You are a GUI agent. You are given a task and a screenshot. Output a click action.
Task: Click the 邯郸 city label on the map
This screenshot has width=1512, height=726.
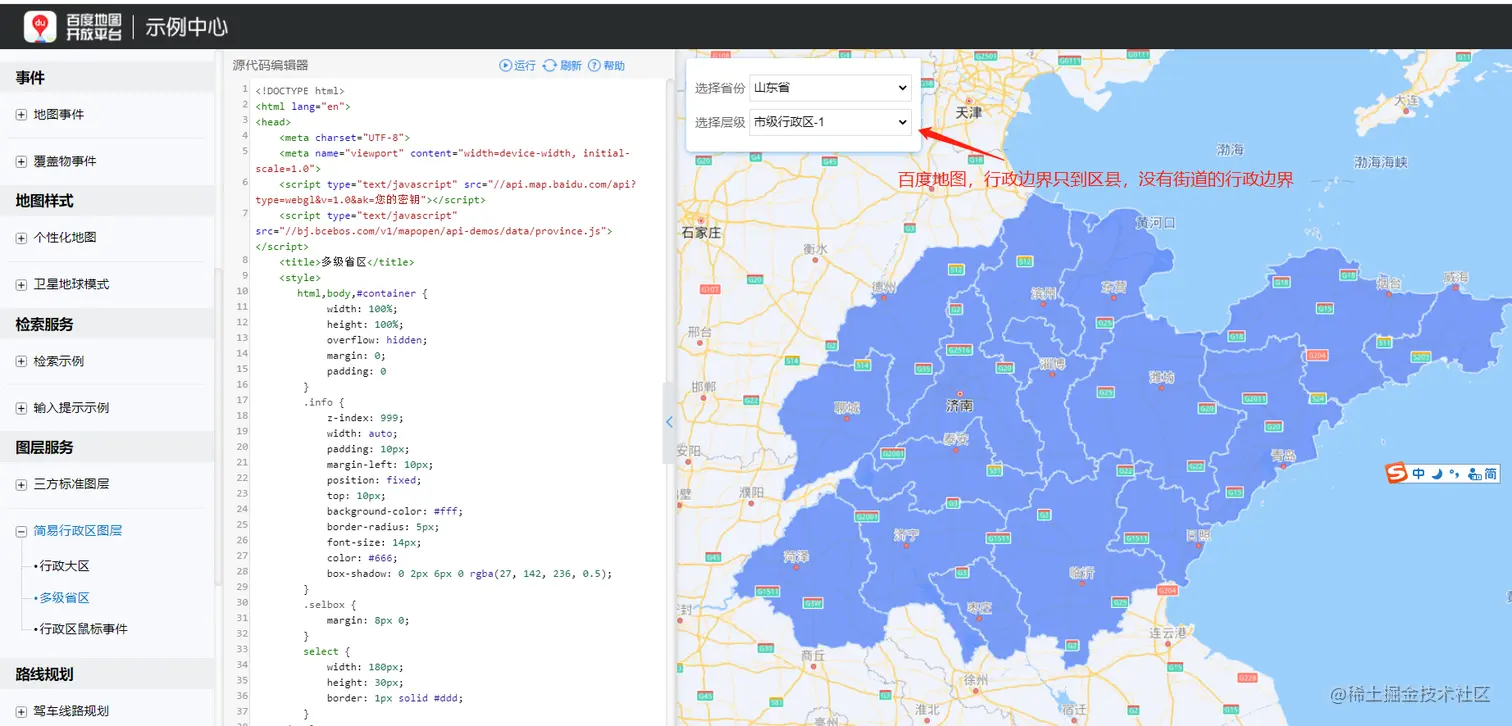click(703, 387)
